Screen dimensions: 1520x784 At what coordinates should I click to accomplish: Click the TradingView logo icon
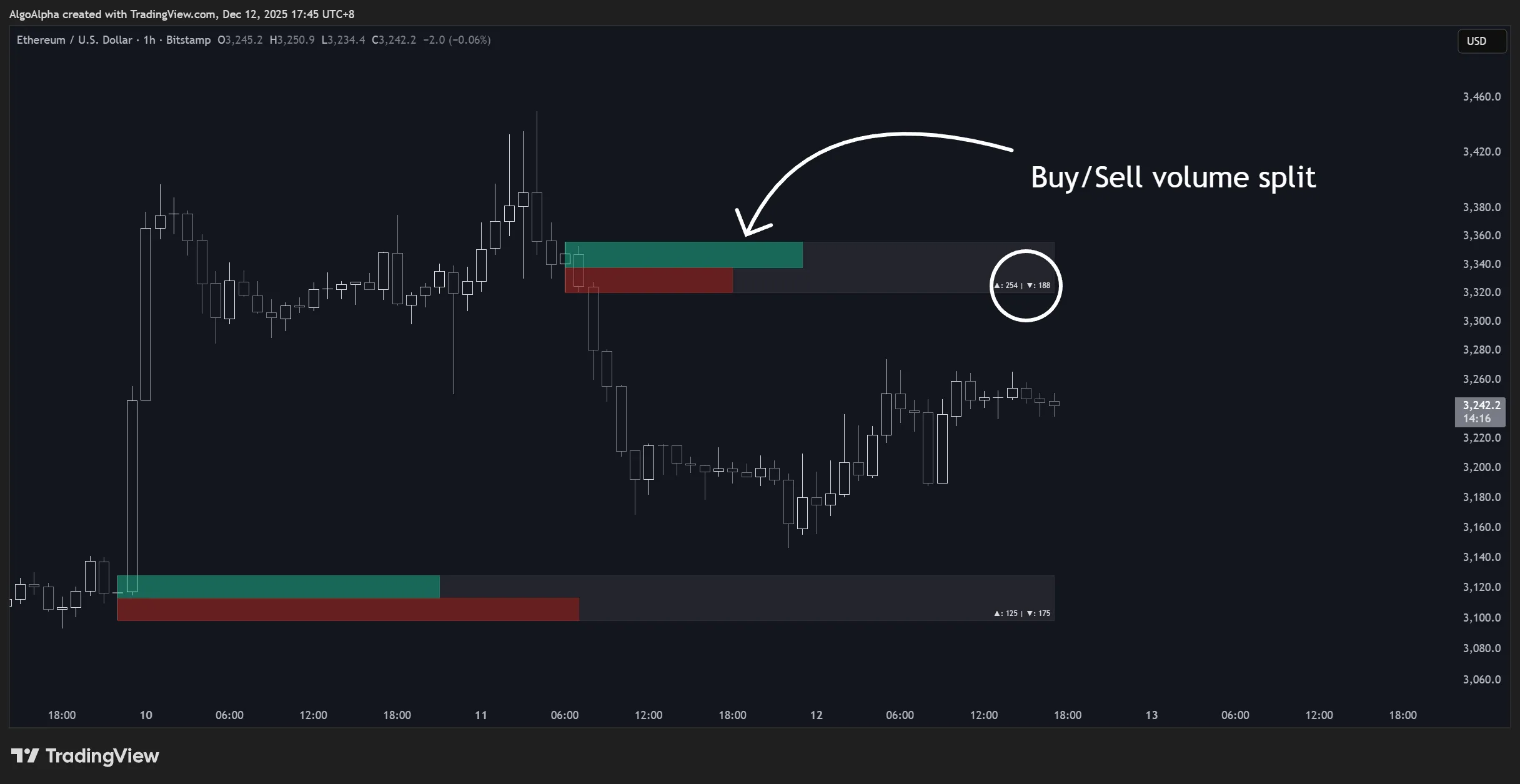(x=25, y=756)
